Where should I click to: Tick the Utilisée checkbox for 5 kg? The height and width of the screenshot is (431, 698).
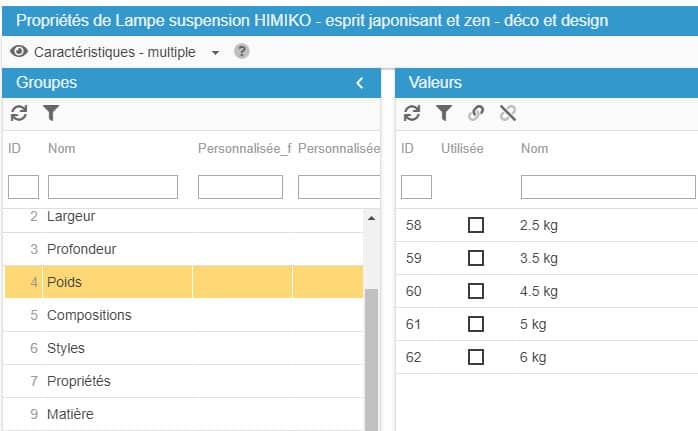click(x=476, y=324)
